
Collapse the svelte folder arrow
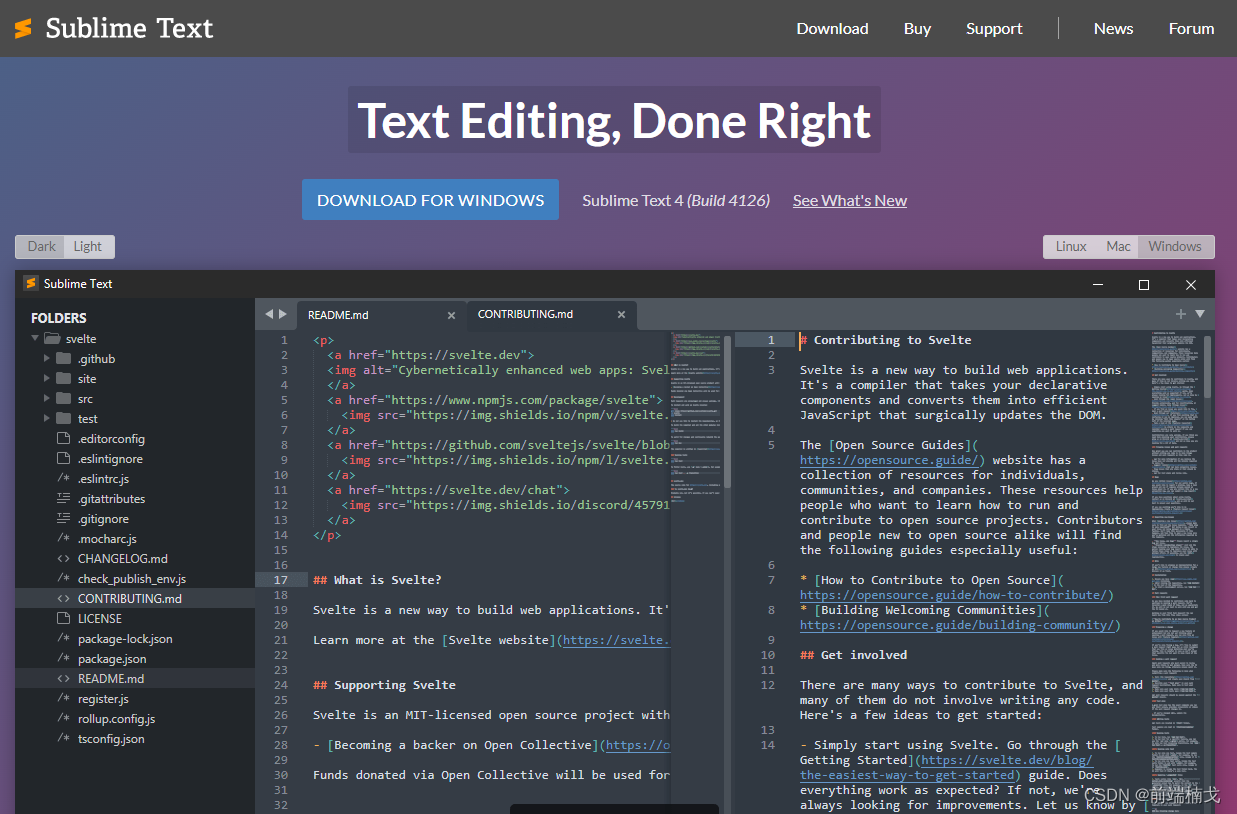pos(35,339)
